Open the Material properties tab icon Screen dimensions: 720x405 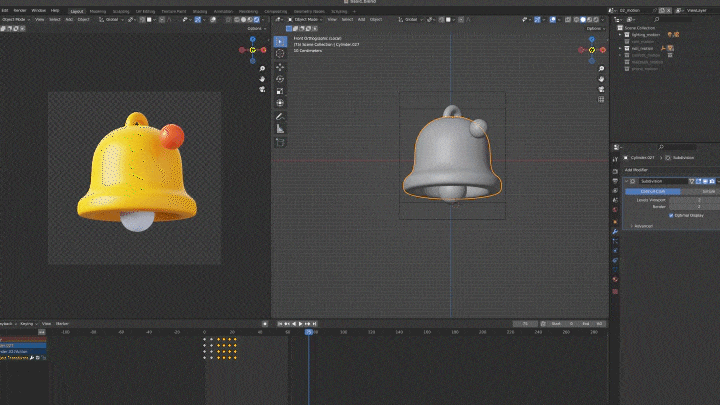615,279
